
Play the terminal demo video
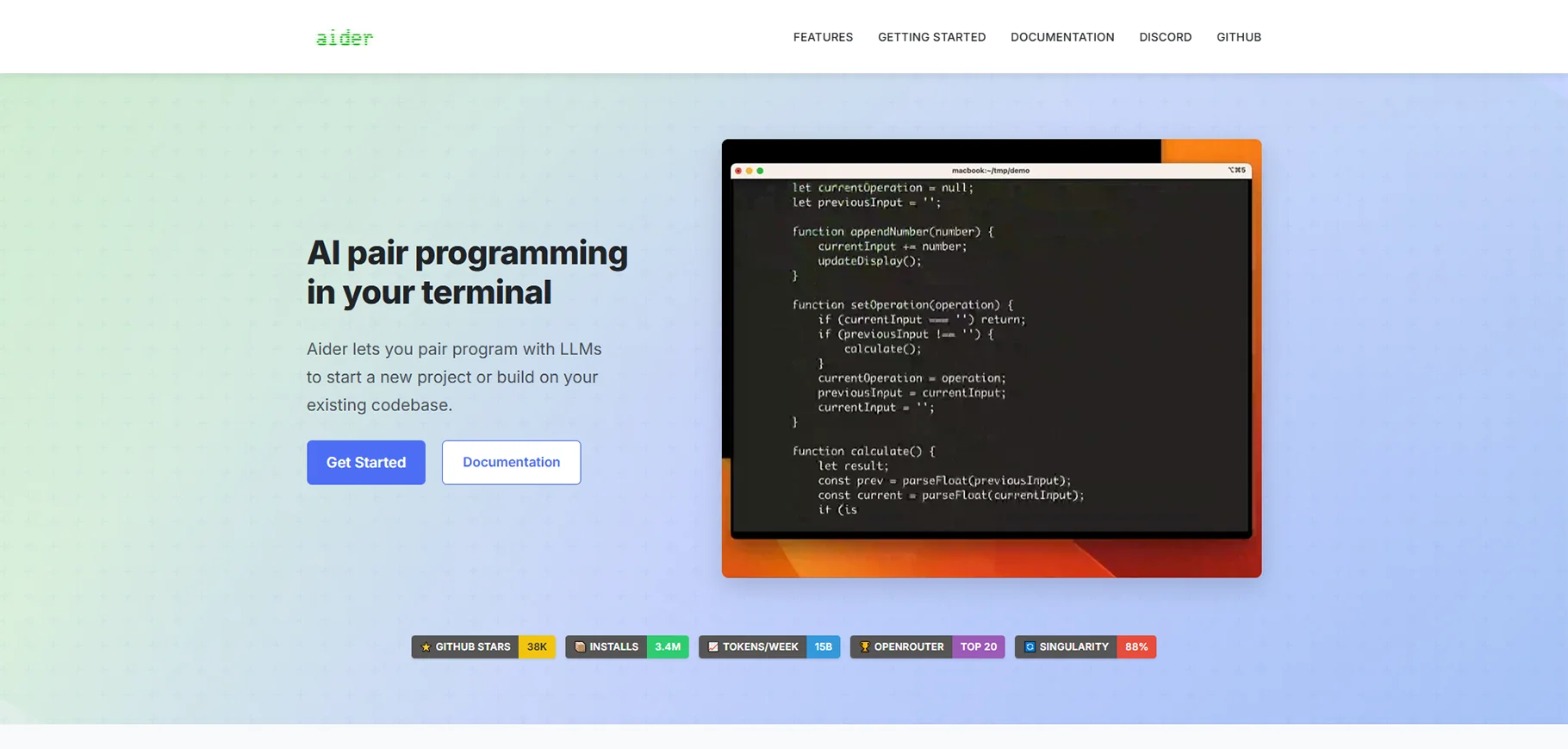coord(992,359)
